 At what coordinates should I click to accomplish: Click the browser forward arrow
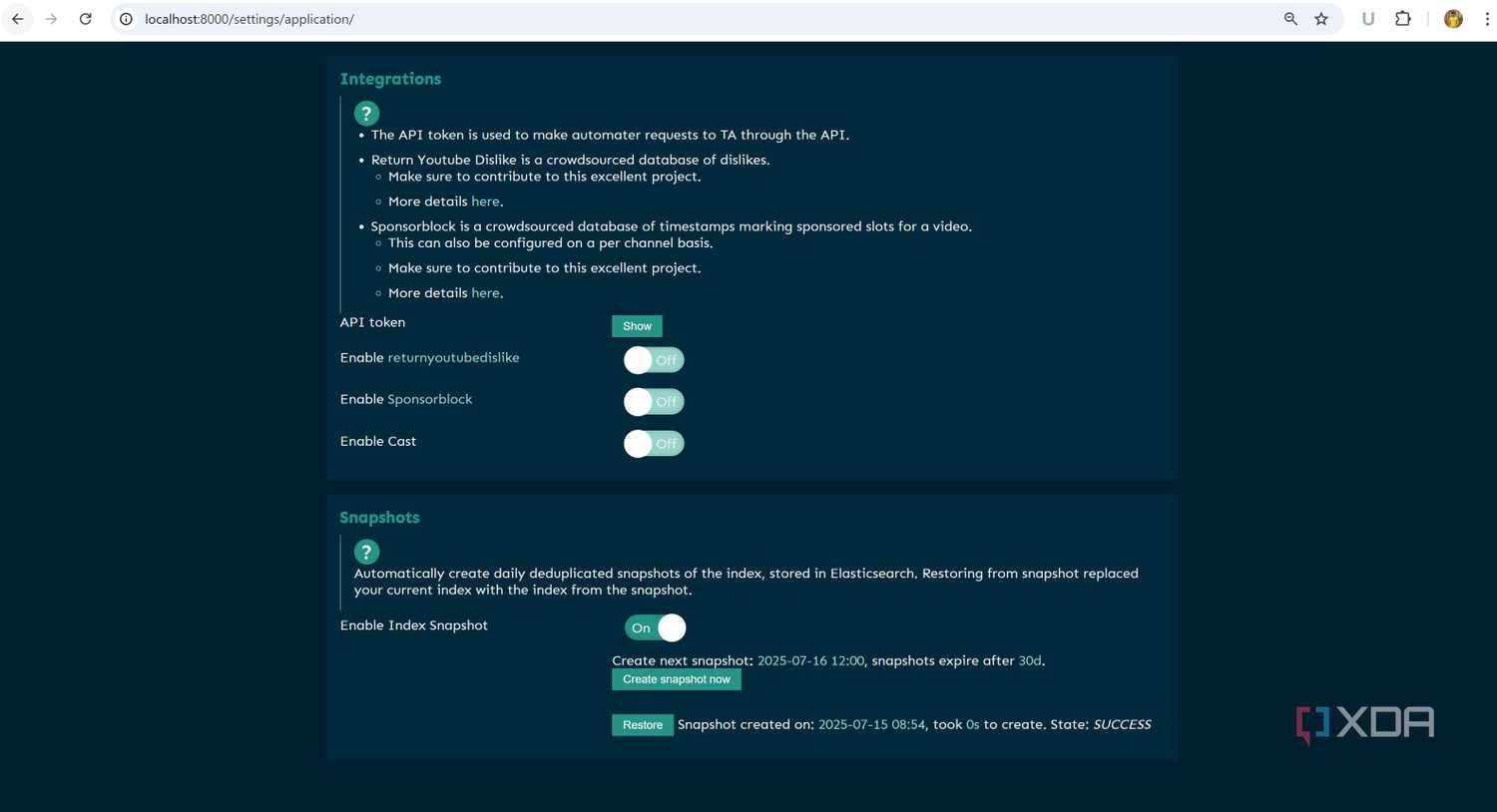pyautogui.click(x=51, y=19)
